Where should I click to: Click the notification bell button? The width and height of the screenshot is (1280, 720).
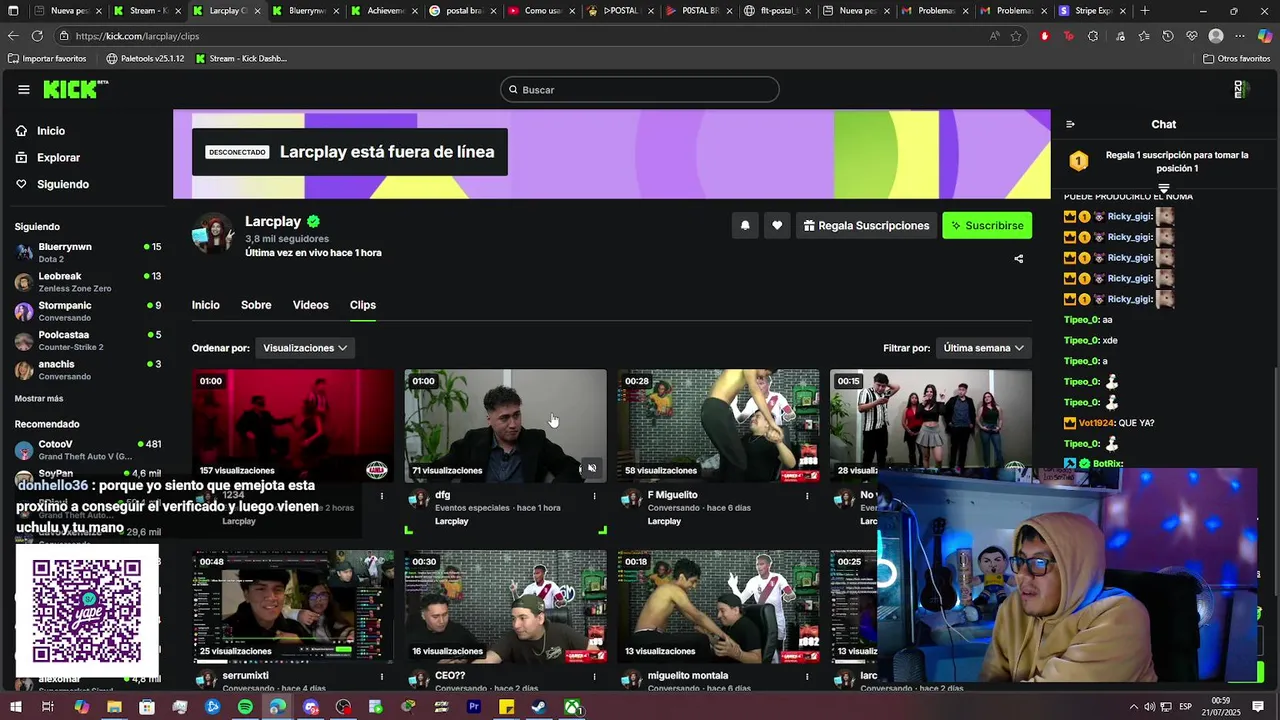click(x=745, y=226)
